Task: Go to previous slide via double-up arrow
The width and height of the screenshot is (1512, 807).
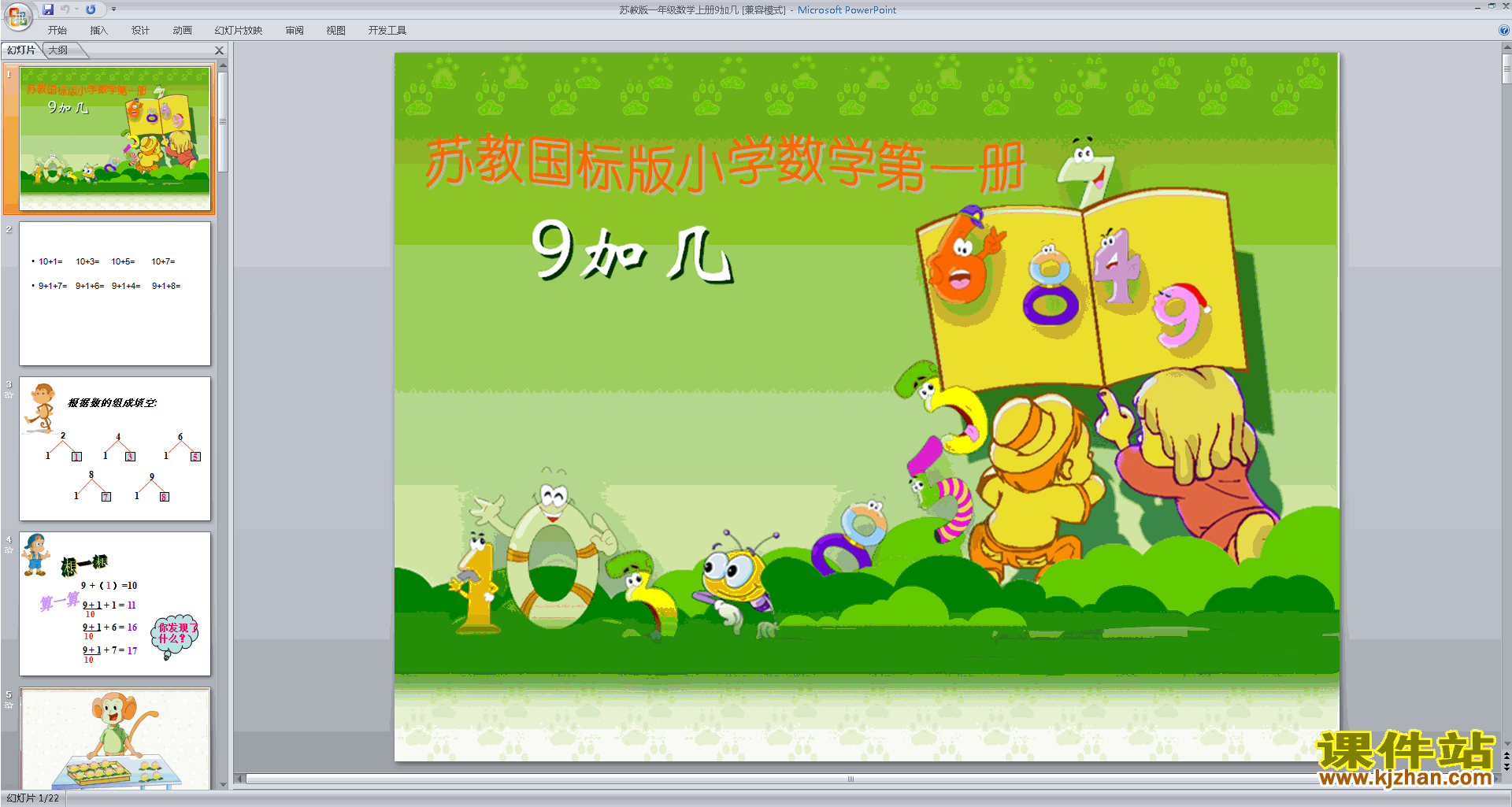Action: pyautogui.click(x=1506, y=756)
